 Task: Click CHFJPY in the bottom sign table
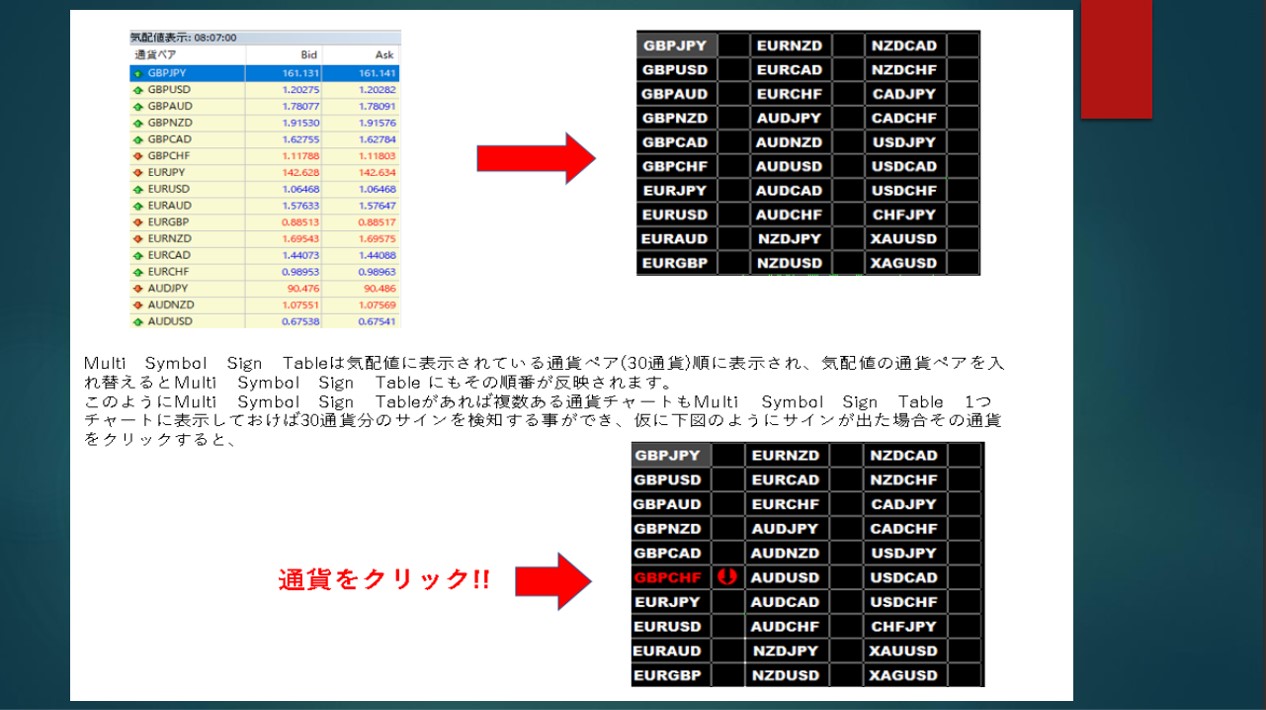point(904,626)
